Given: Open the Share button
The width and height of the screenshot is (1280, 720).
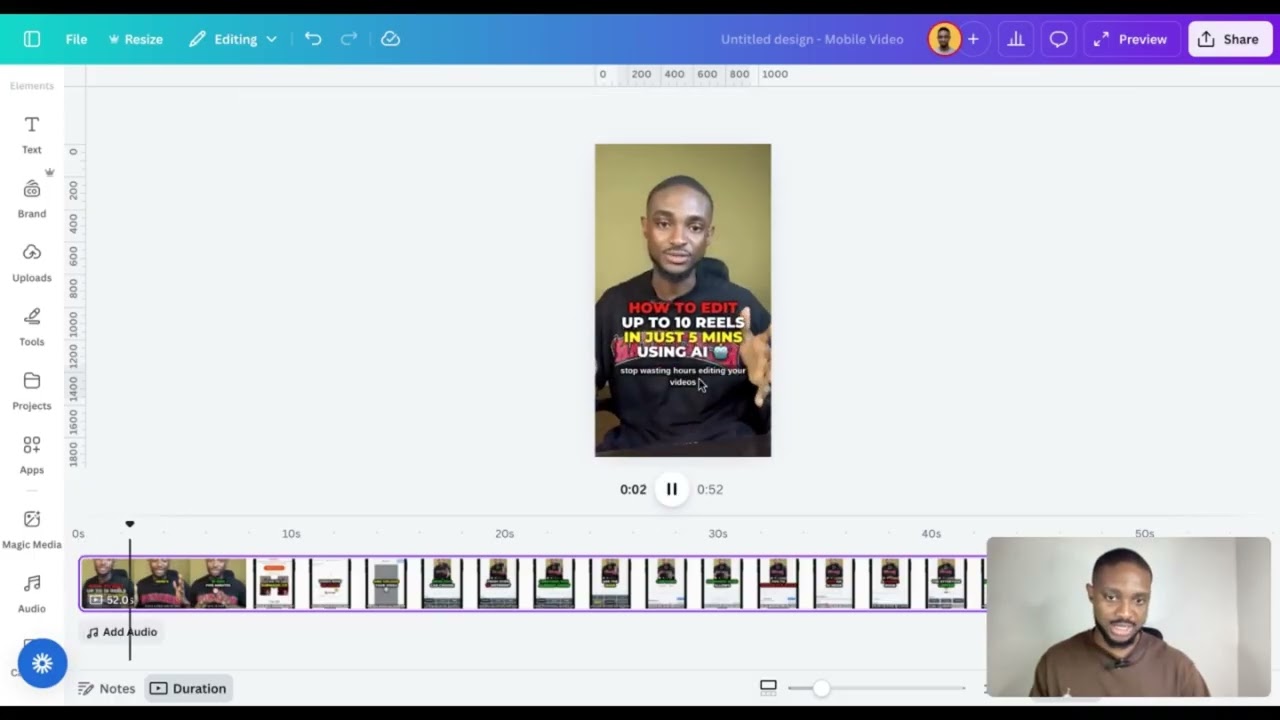Looking at the screenshot, I should click(1230, 39).
